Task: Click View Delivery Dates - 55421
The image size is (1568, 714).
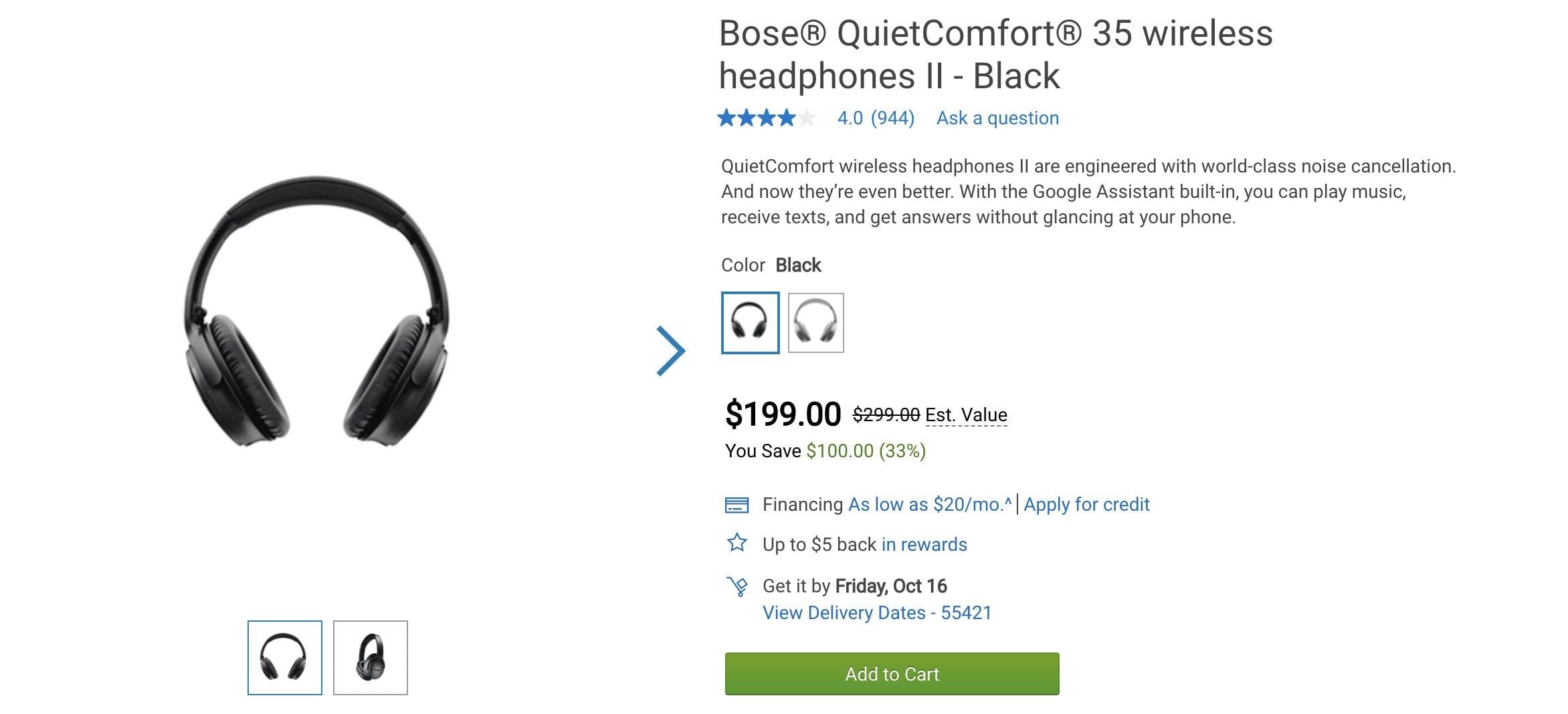Action: [877, 612]
